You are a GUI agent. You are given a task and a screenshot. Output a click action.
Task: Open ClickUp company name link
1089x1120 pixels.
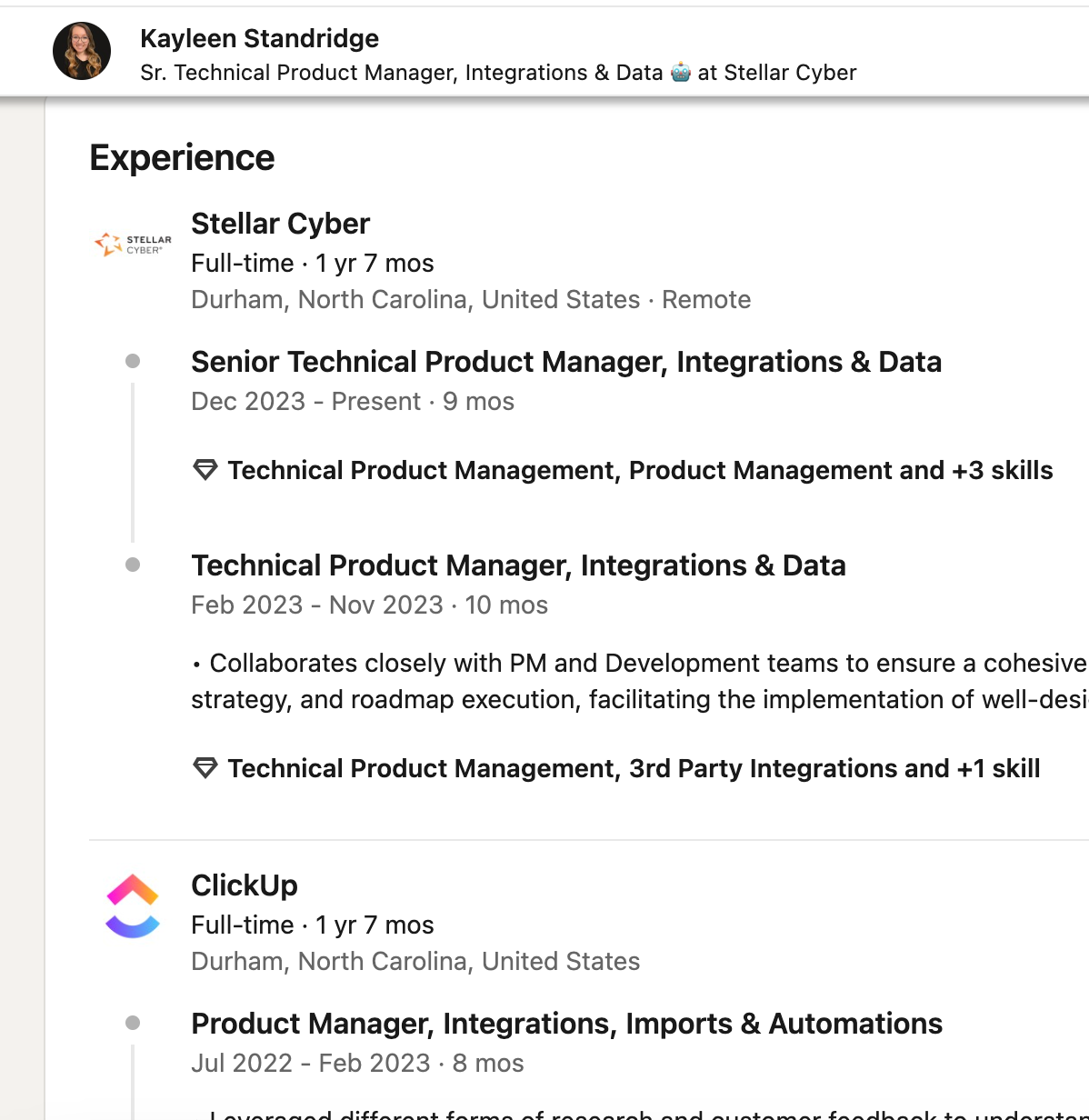(245, 885)
